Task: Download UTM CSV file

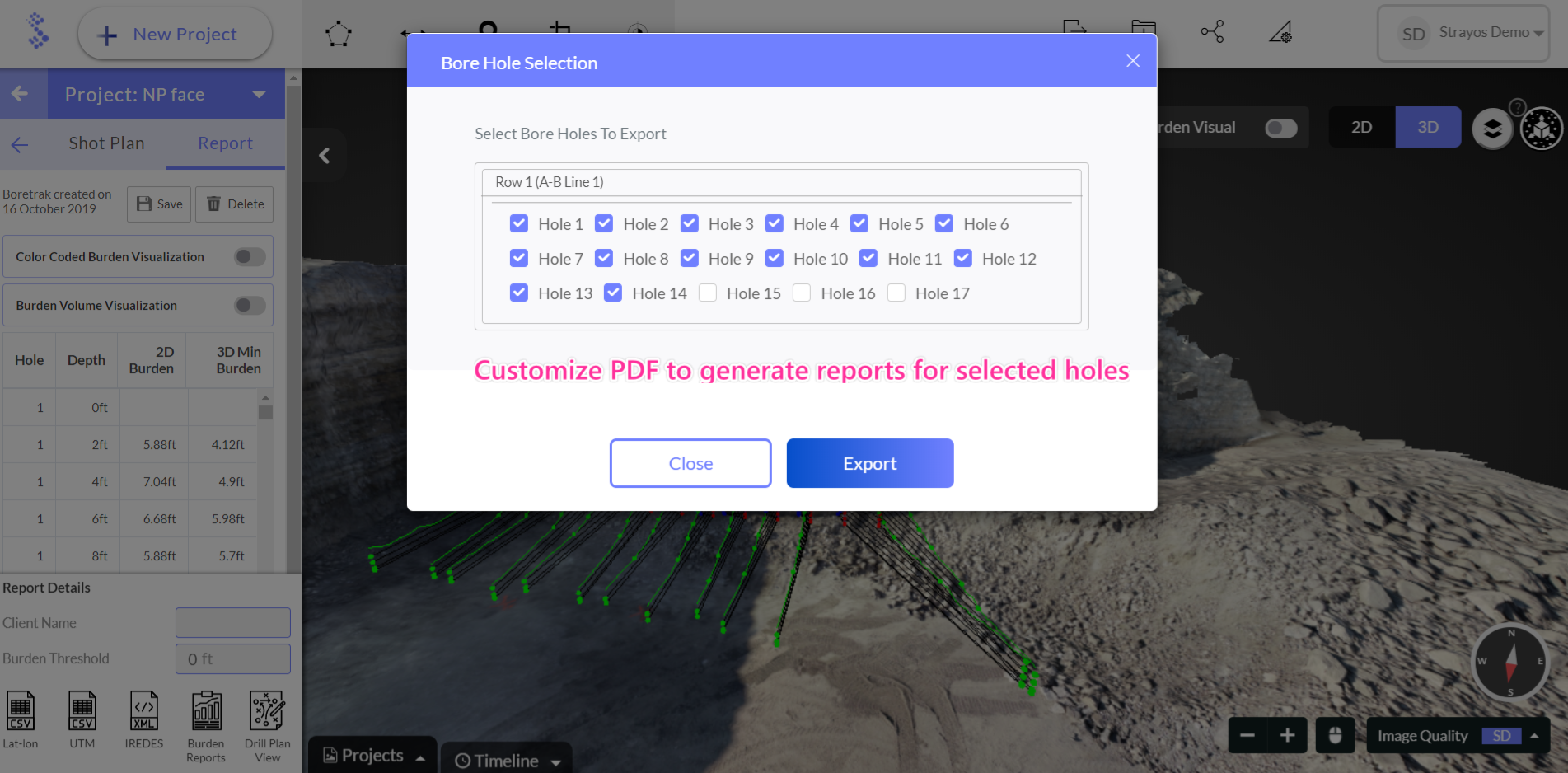Action: point(82,720)
